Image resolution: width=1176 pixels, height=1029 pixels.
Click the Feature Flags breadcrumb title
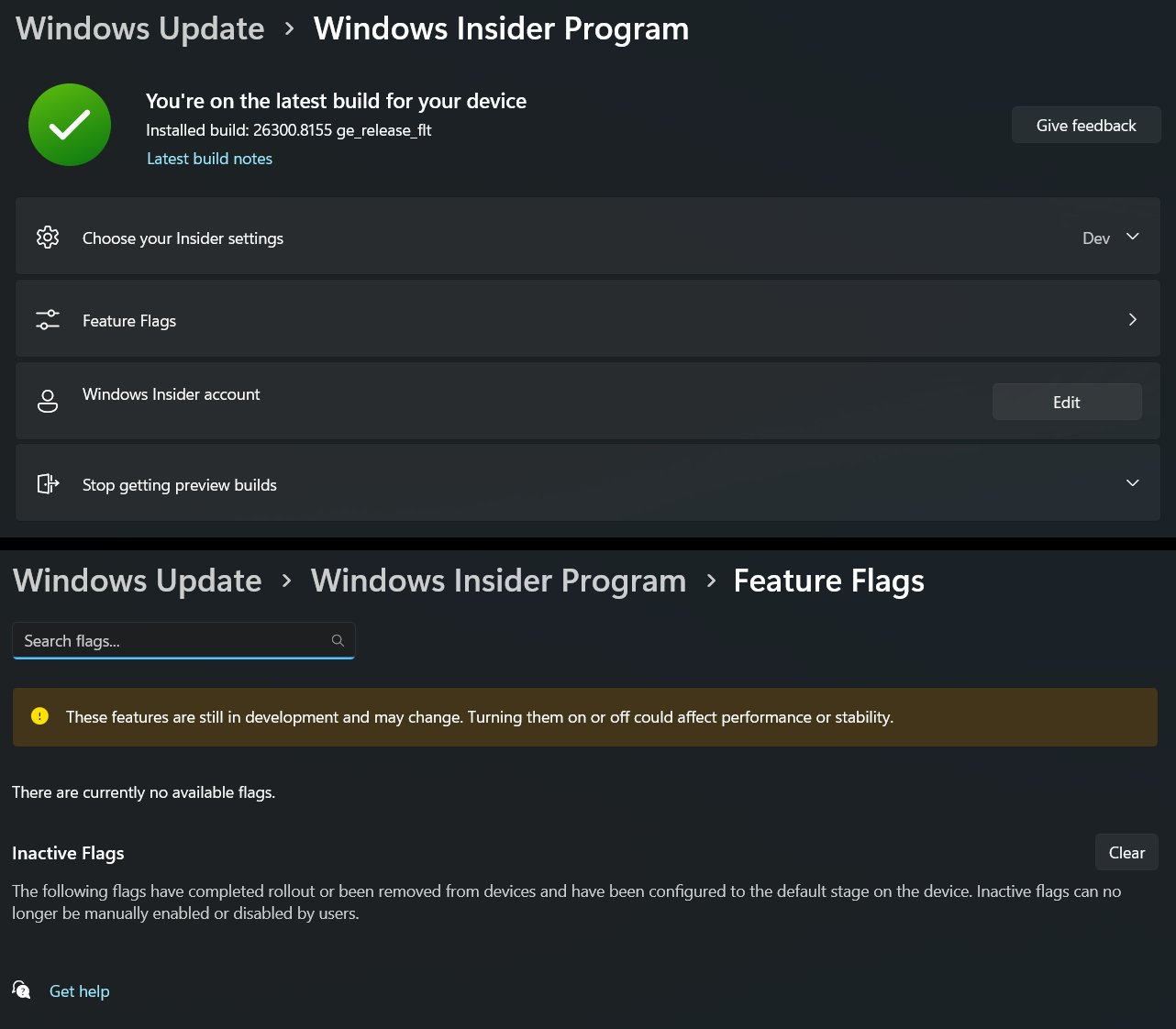coord(828,581)
